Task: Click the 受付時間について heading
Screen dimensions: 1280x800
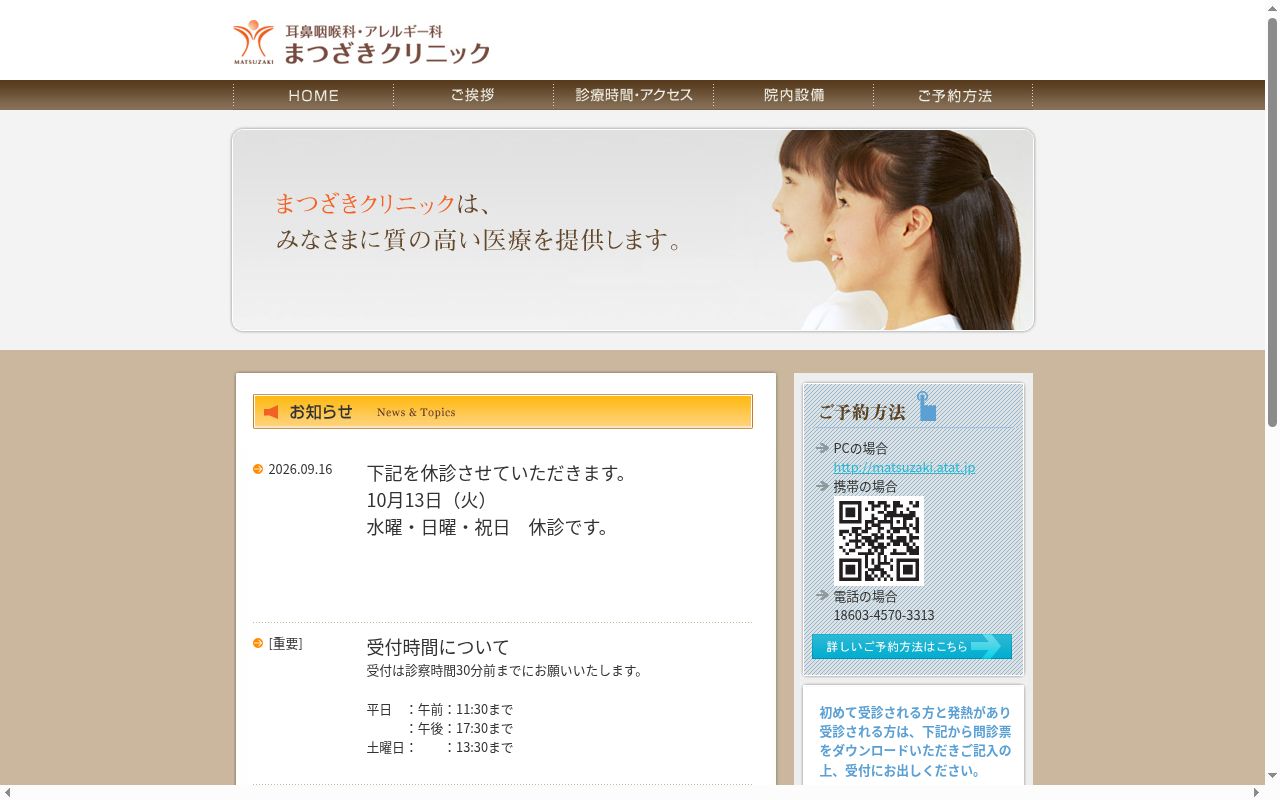Action: point(438,647)
